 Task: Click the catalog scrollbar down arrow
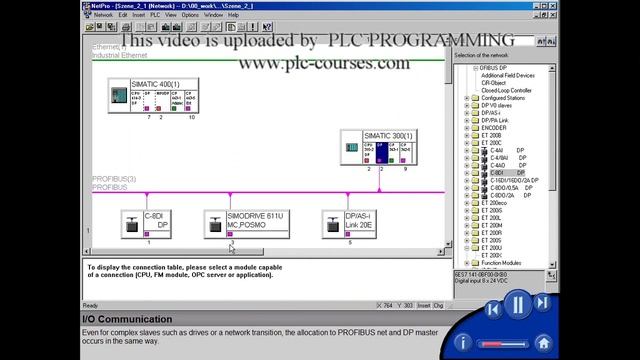coord(552,264)
